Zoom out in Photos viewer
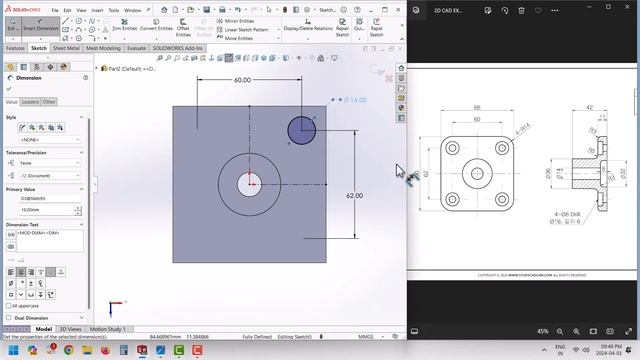The height and width of the screenshot is (360, 640). click(560, 331)
